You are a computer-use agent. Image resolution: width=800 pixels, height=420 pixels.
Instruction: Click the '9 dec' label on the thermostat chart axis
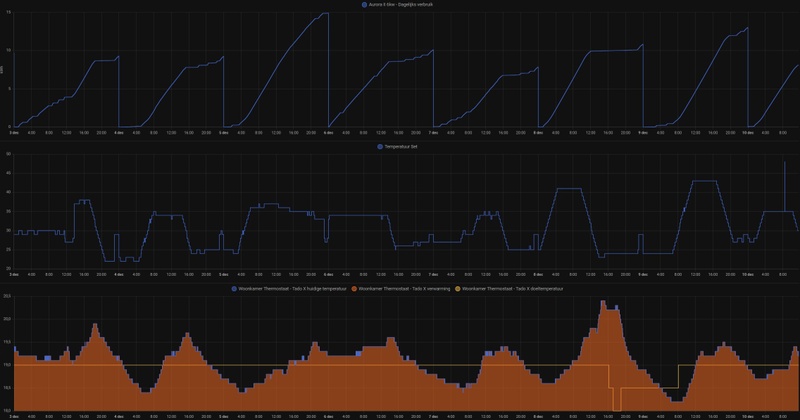pyautogui.click(x=643, y=416)
